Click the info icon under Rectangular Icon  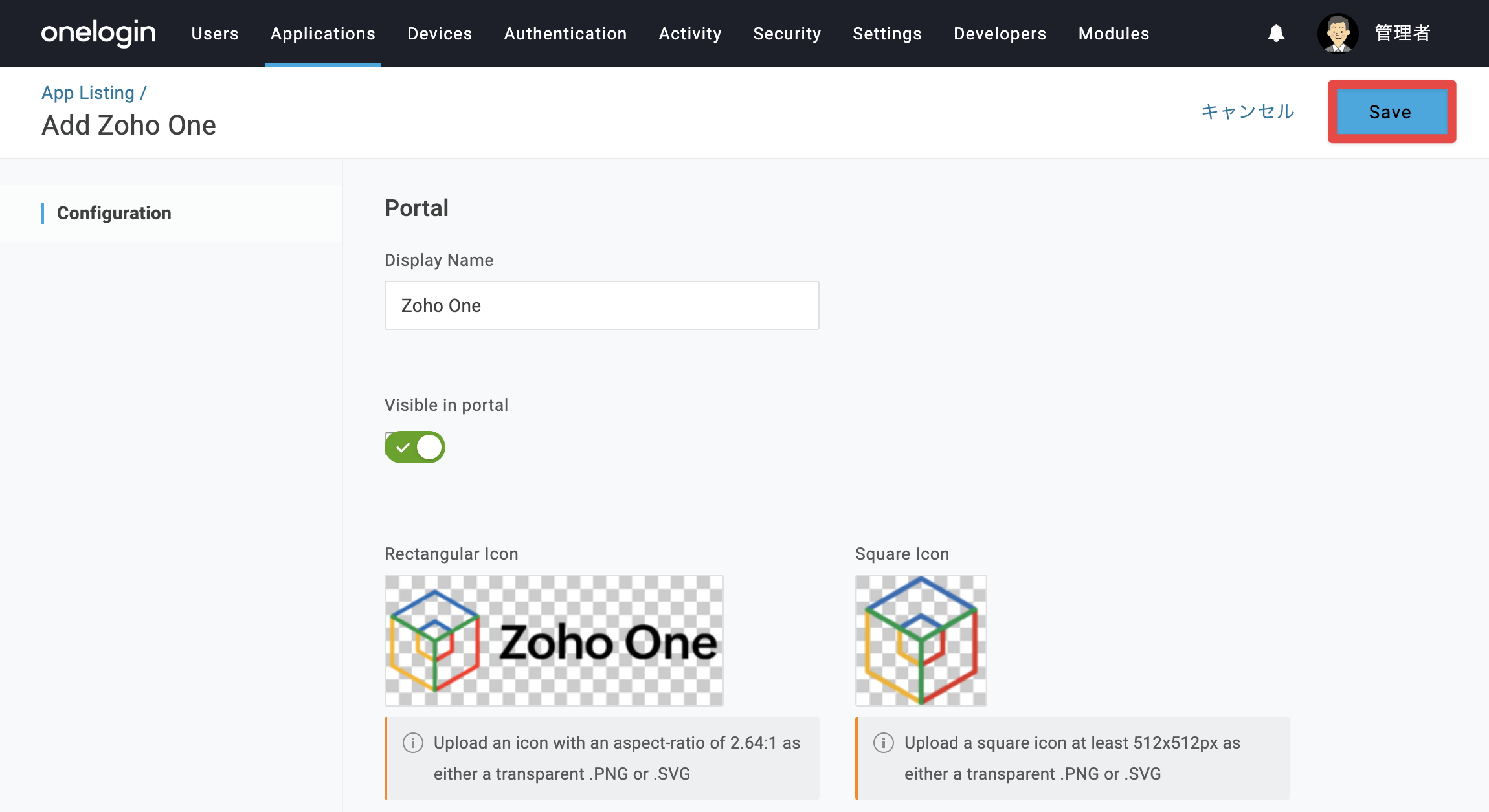[x=413, y=743]
